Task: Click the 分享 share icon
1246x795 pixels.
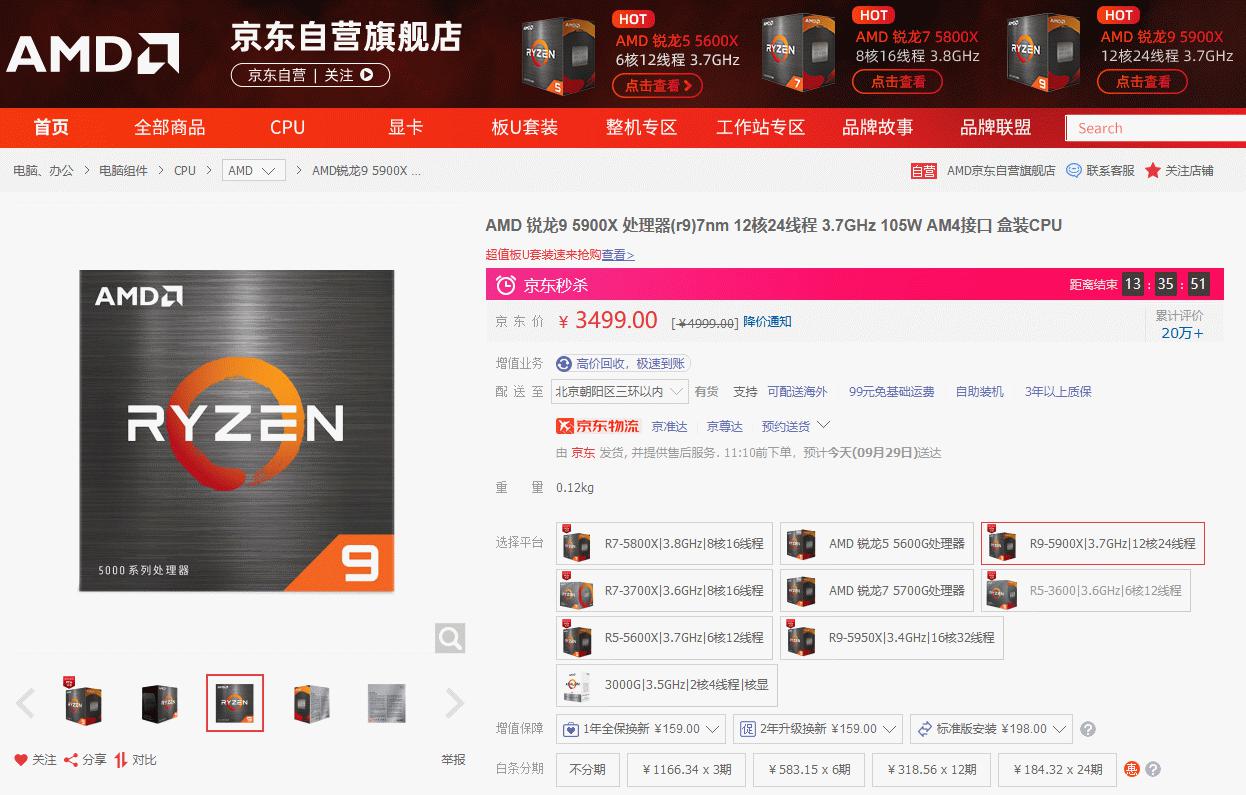Action: pos(71,760)
